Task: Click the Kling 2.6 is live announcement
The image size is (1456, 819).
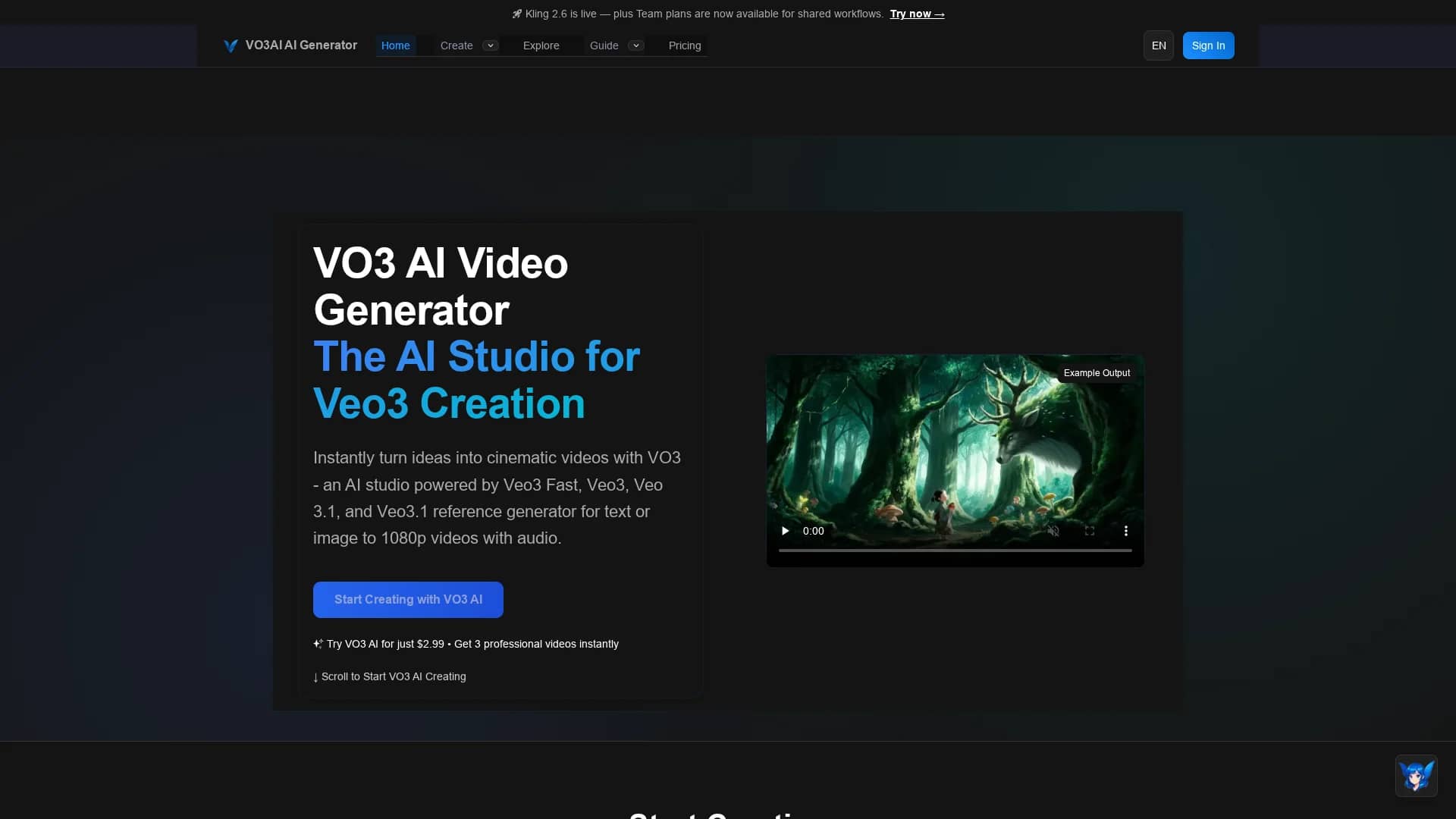Action: pyautogui.click(x=704, y=14)
